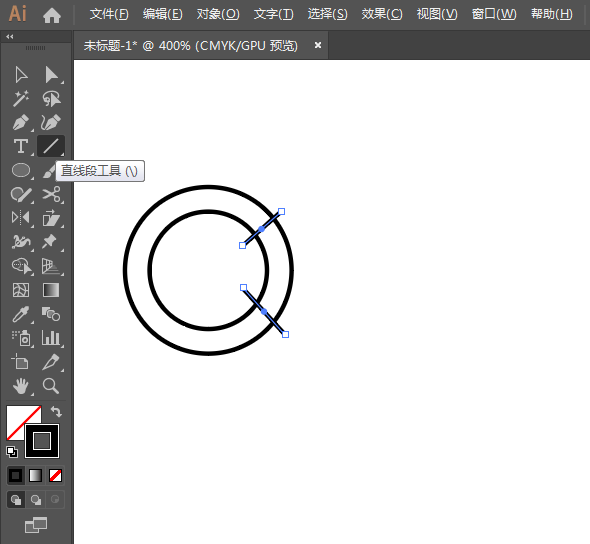Open the 视图(V) menu
Viewport: 590px width, 544px height.
click(437, 14)
